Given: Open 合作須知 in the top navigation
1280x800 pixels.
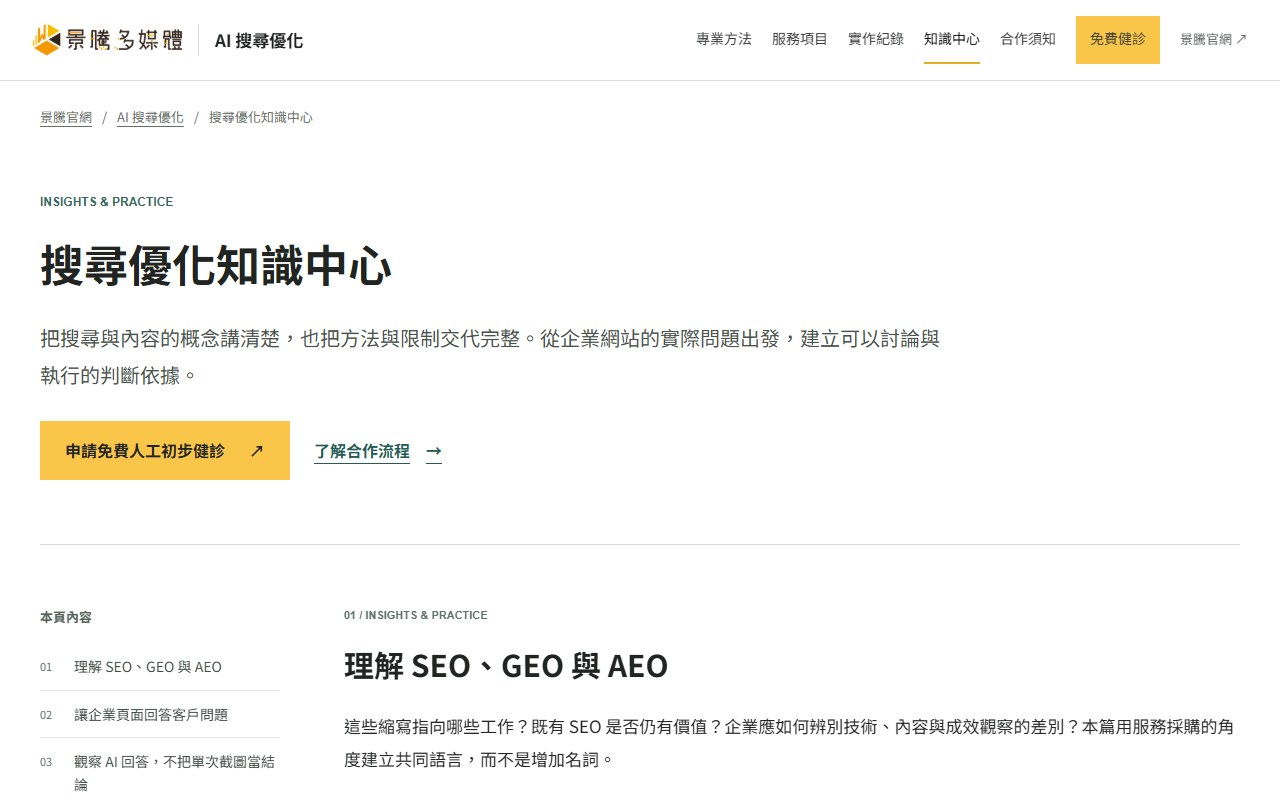Looking at the screenshot, I should tap(1028, 39).
